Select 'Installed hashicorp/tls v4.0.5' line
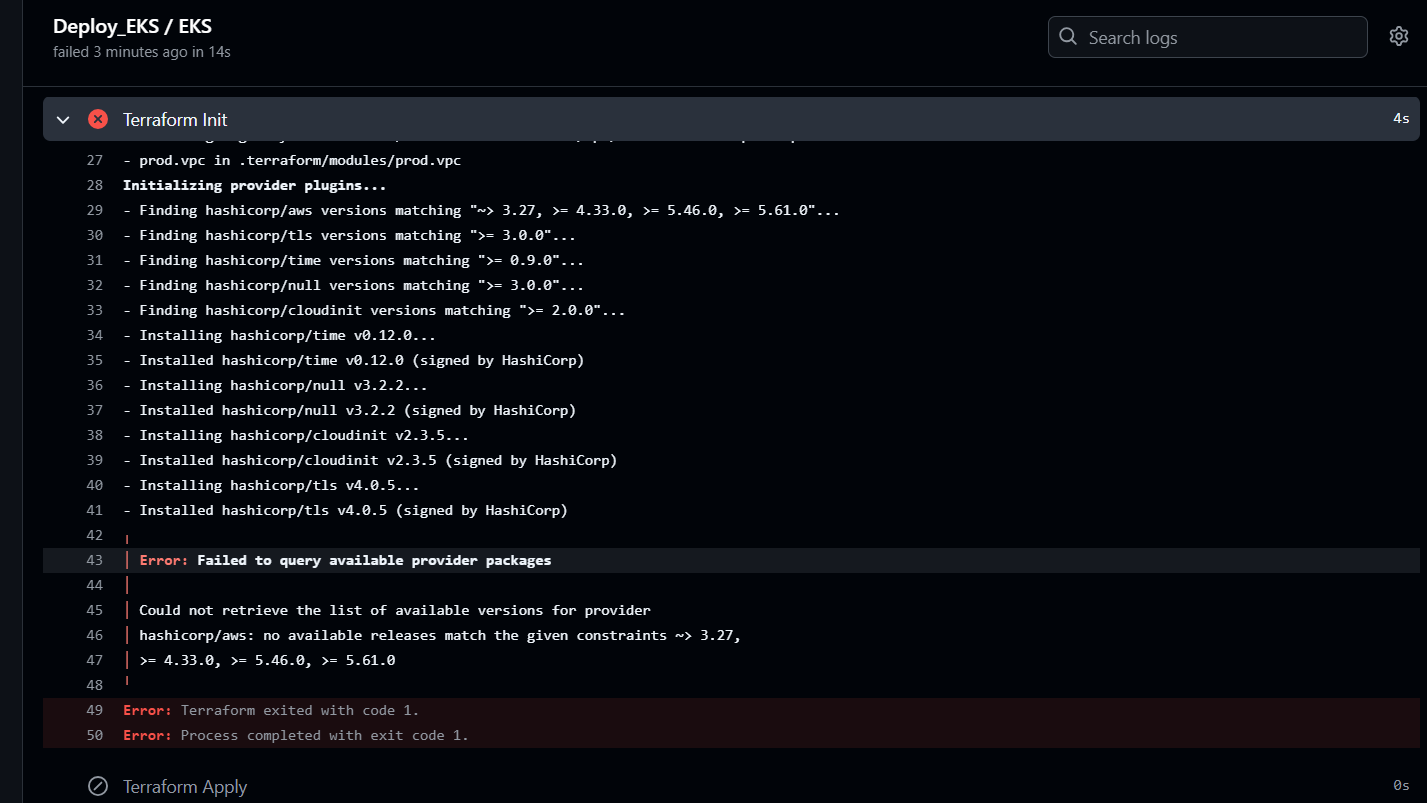 345,510
